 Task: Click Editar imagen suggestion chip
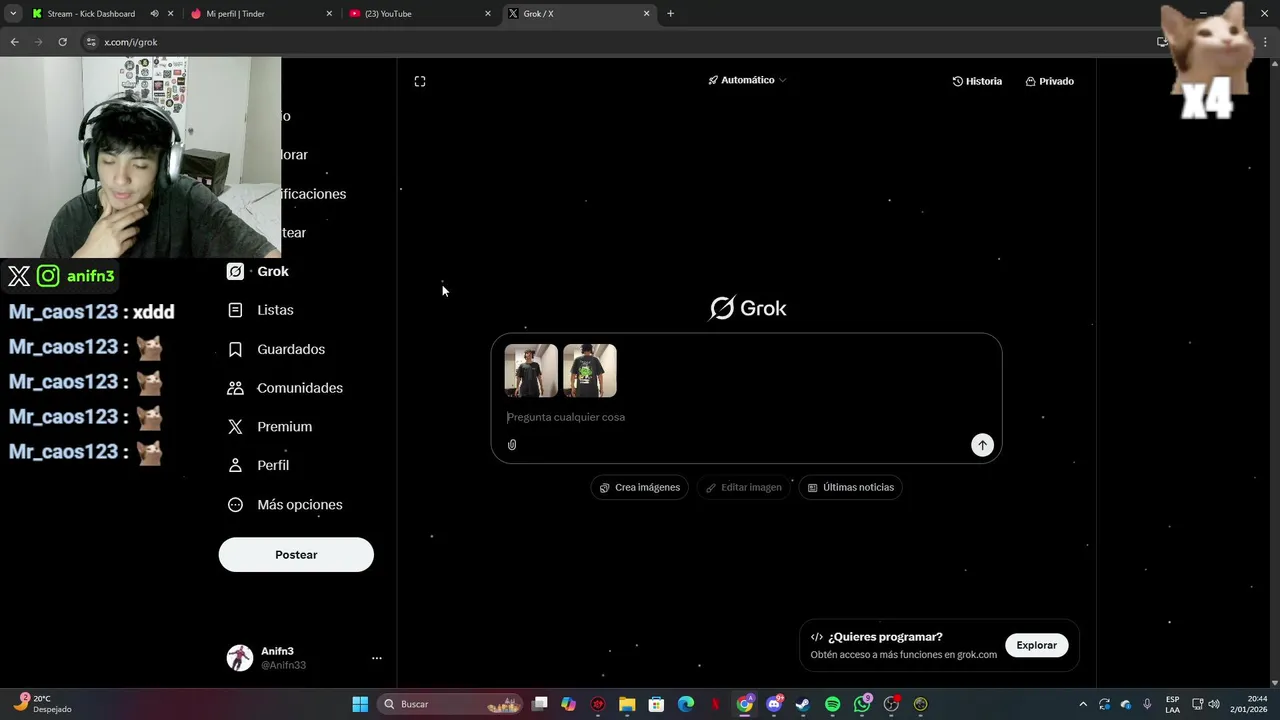(x=744, y=487)
